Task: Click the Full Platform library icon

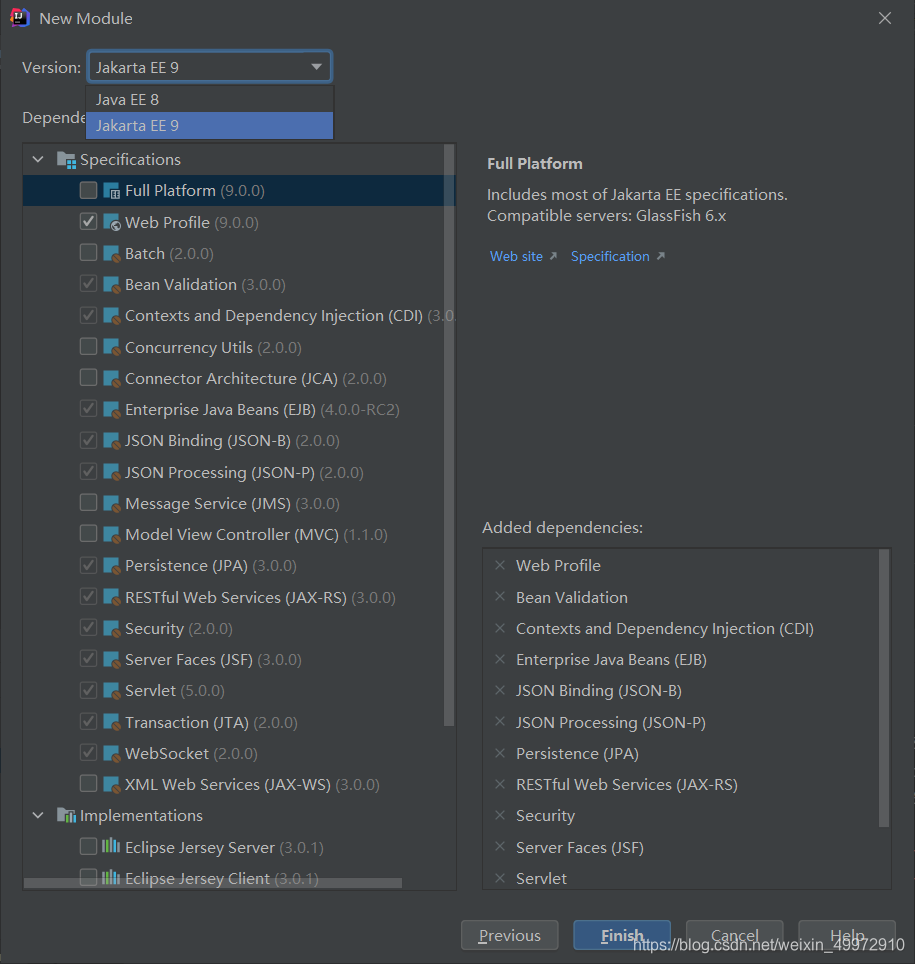Action: (x=111, y=191)
